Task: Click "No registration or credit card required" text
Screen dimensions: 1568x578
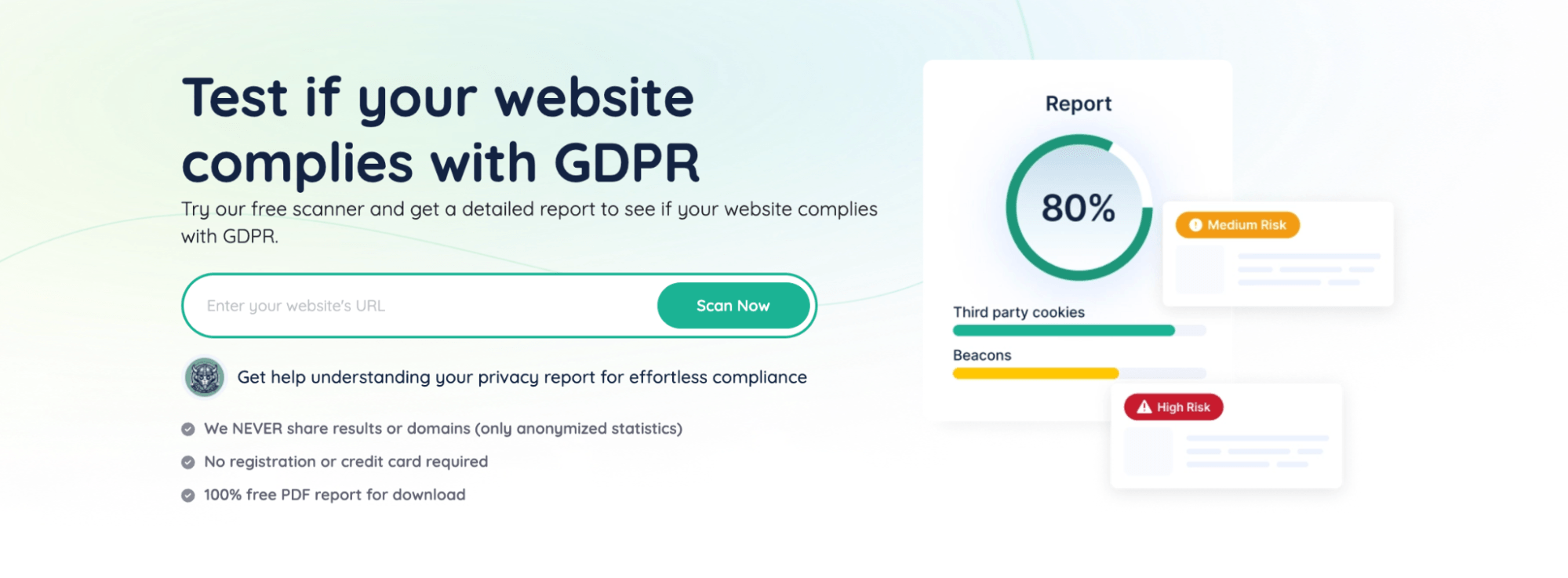Action: [346, 462]
